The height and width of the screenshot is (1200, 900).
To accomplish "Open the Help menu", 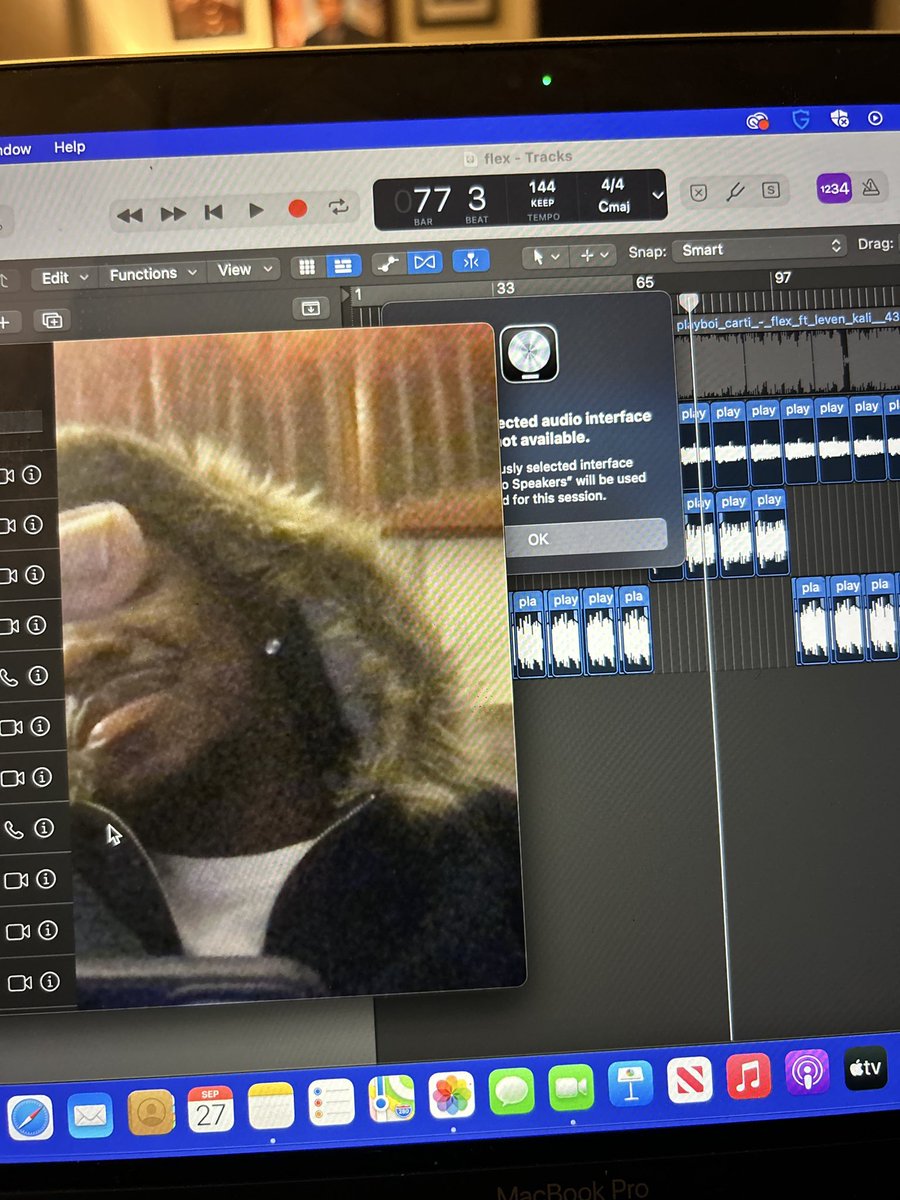I will pyautogui.click(x=69, y=147).
